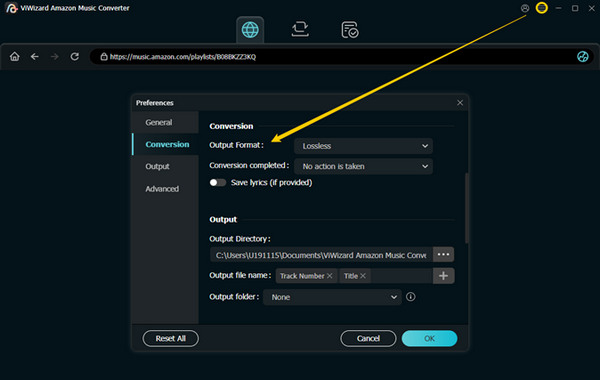
Task: Open the Output folder dropdown
Action: coord(332,297)
